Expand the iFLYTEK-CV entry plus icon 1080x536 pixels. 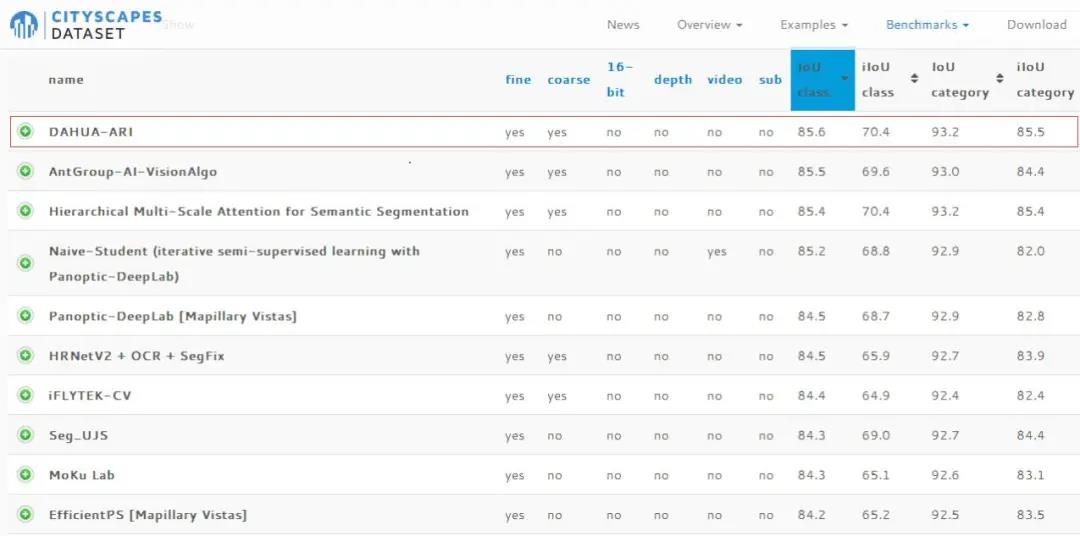[x=25, y=395]
